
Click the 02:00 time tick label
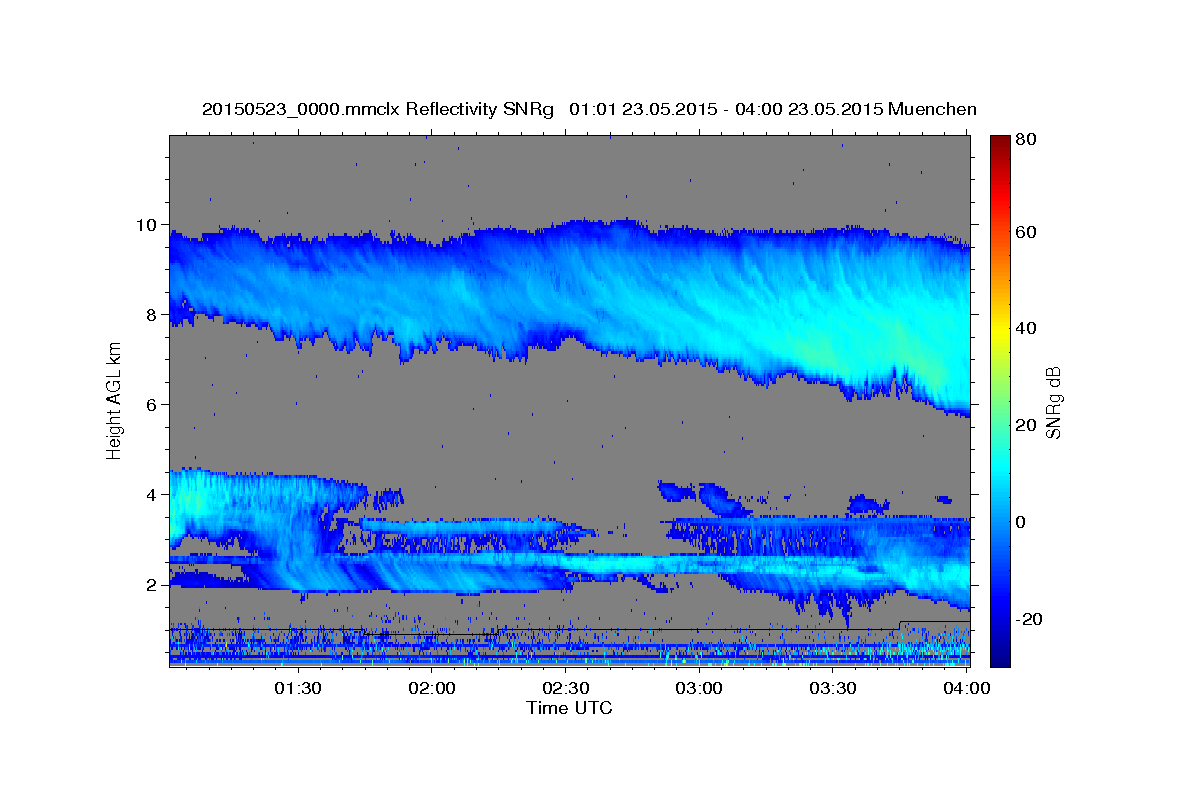tap(432, 688)
